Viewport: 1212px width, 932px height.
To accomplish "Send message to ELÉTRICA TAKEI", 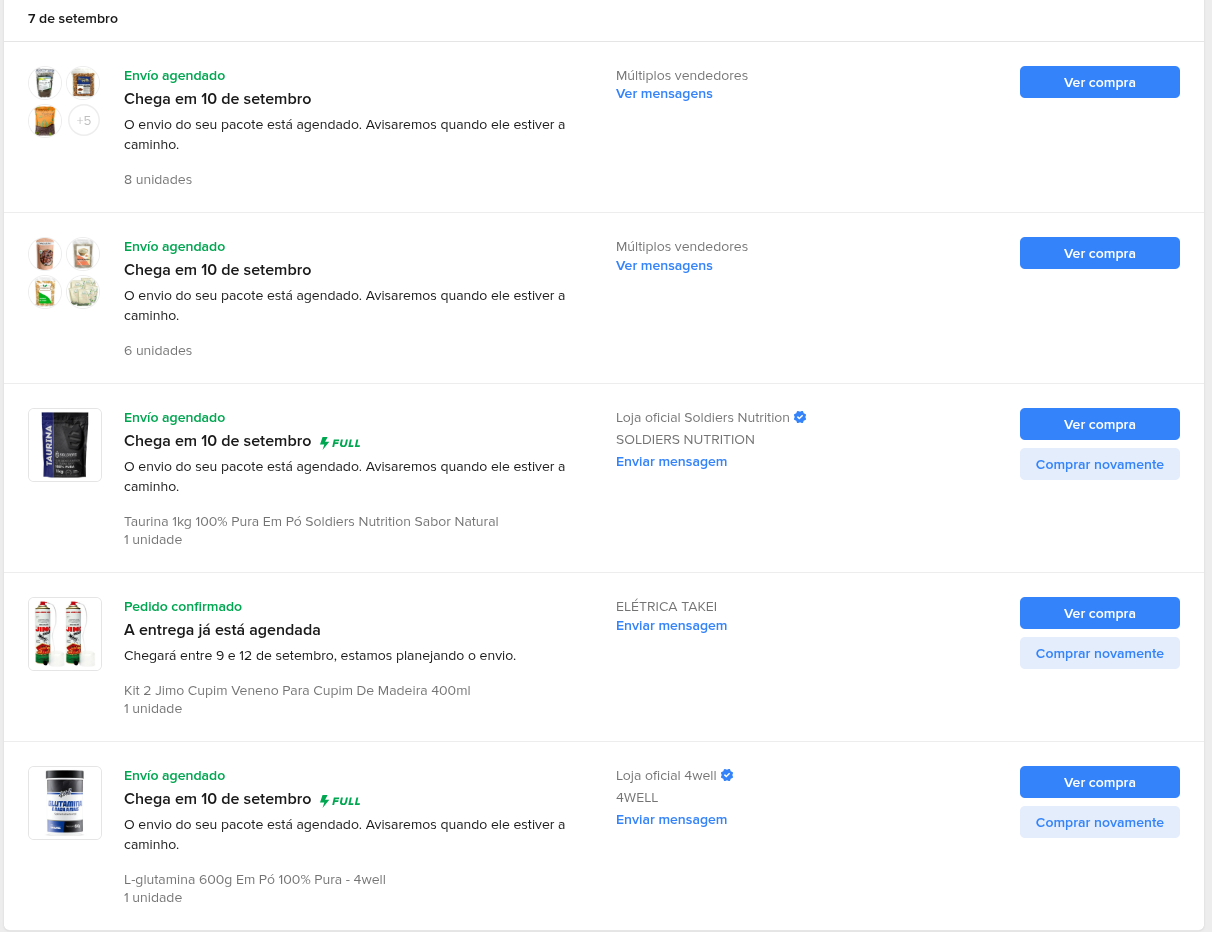I will (671, 626).
